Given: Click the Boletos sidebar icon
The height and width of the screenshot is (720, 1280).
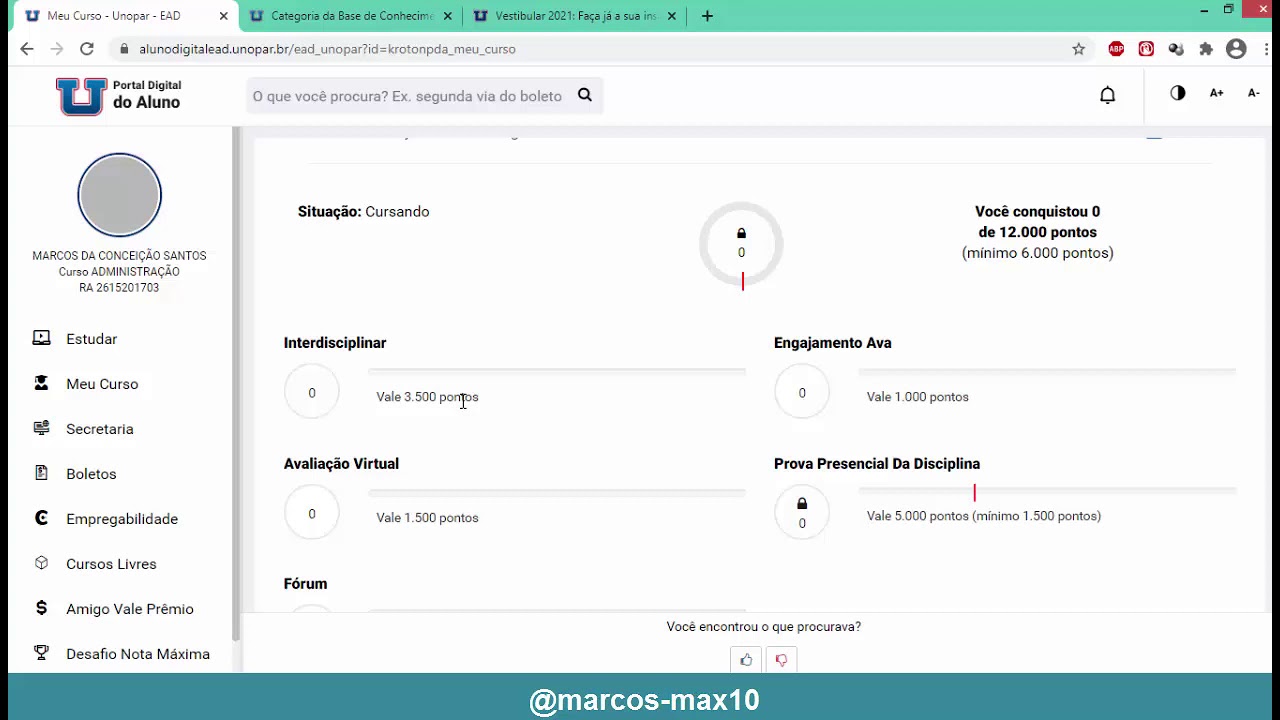Looking at the screenshot, I should click(41, 473).
